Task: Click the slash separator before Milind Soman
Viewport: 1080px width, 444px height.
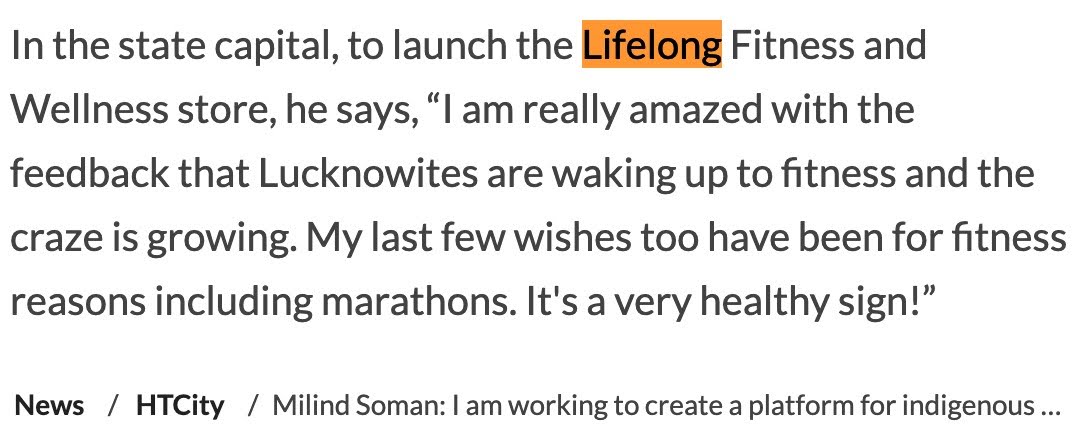Action: coord(252,405)
